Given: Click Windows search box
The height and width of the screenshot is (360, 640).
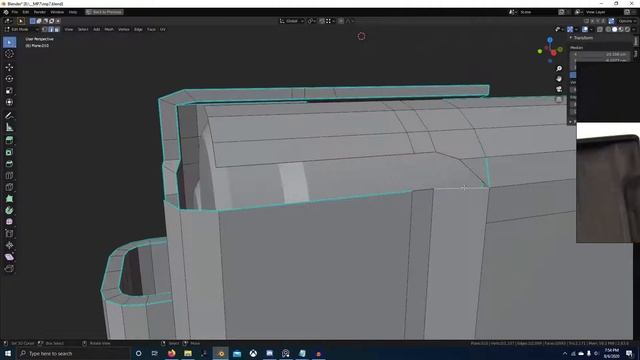Looking at the screenshot, I should coord(73,353).
